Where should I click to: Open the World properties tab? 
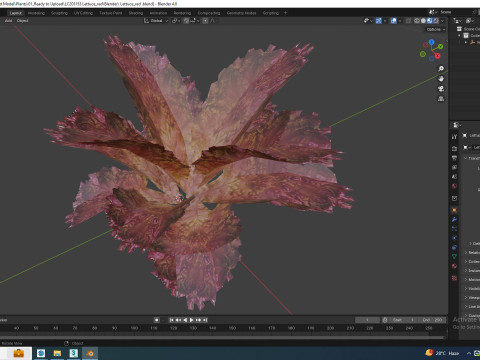tap(454, 186)
